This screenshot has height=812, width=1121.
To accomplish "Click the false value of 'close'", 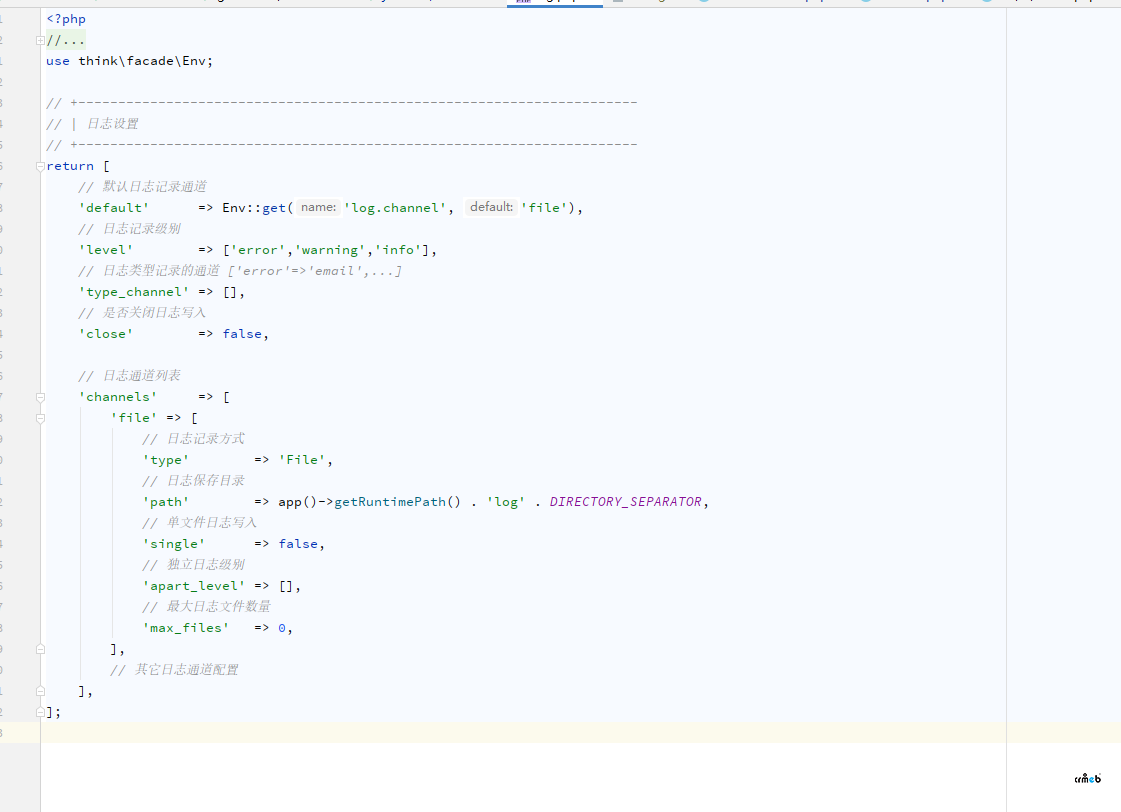I will [244, 334].
